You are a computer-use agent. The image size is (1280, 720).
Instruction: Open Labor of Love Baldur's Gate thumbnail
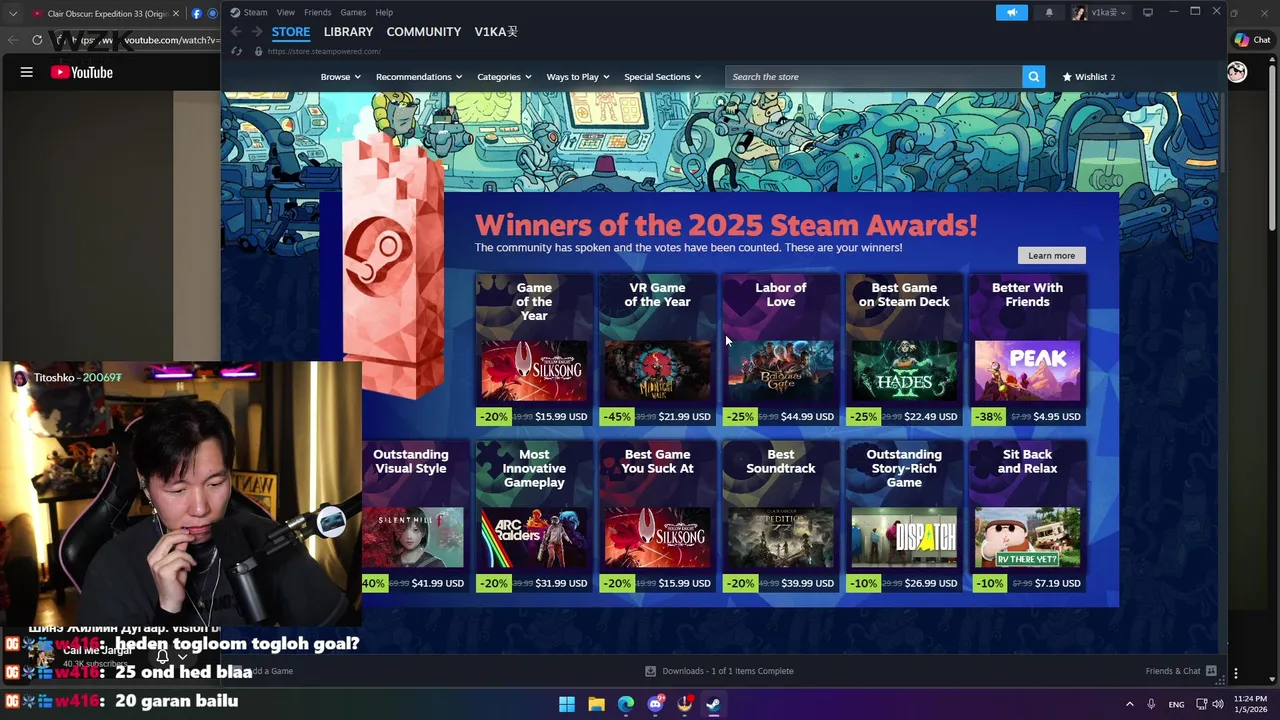pyautogui.click(x=781, y=371)
